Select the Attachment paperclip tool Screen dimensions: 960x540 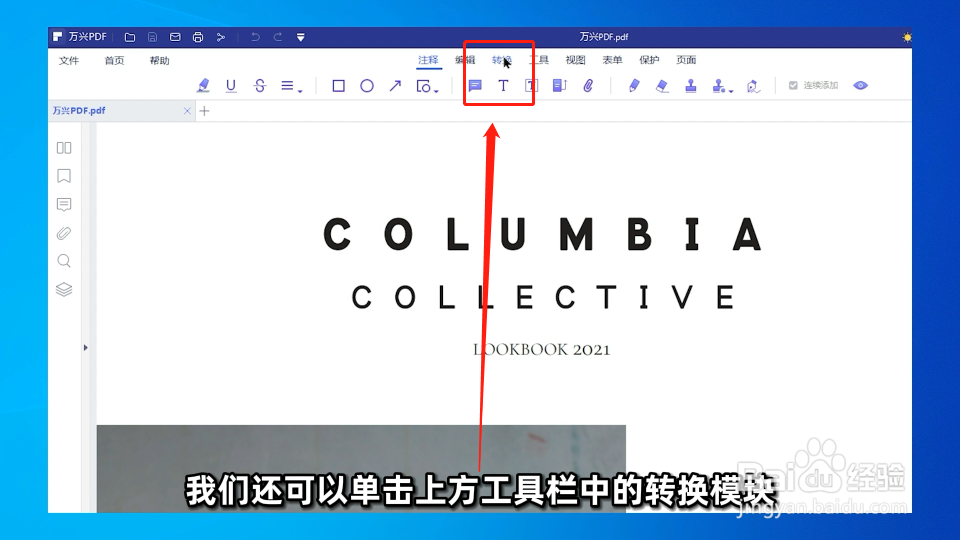[588, 86]
